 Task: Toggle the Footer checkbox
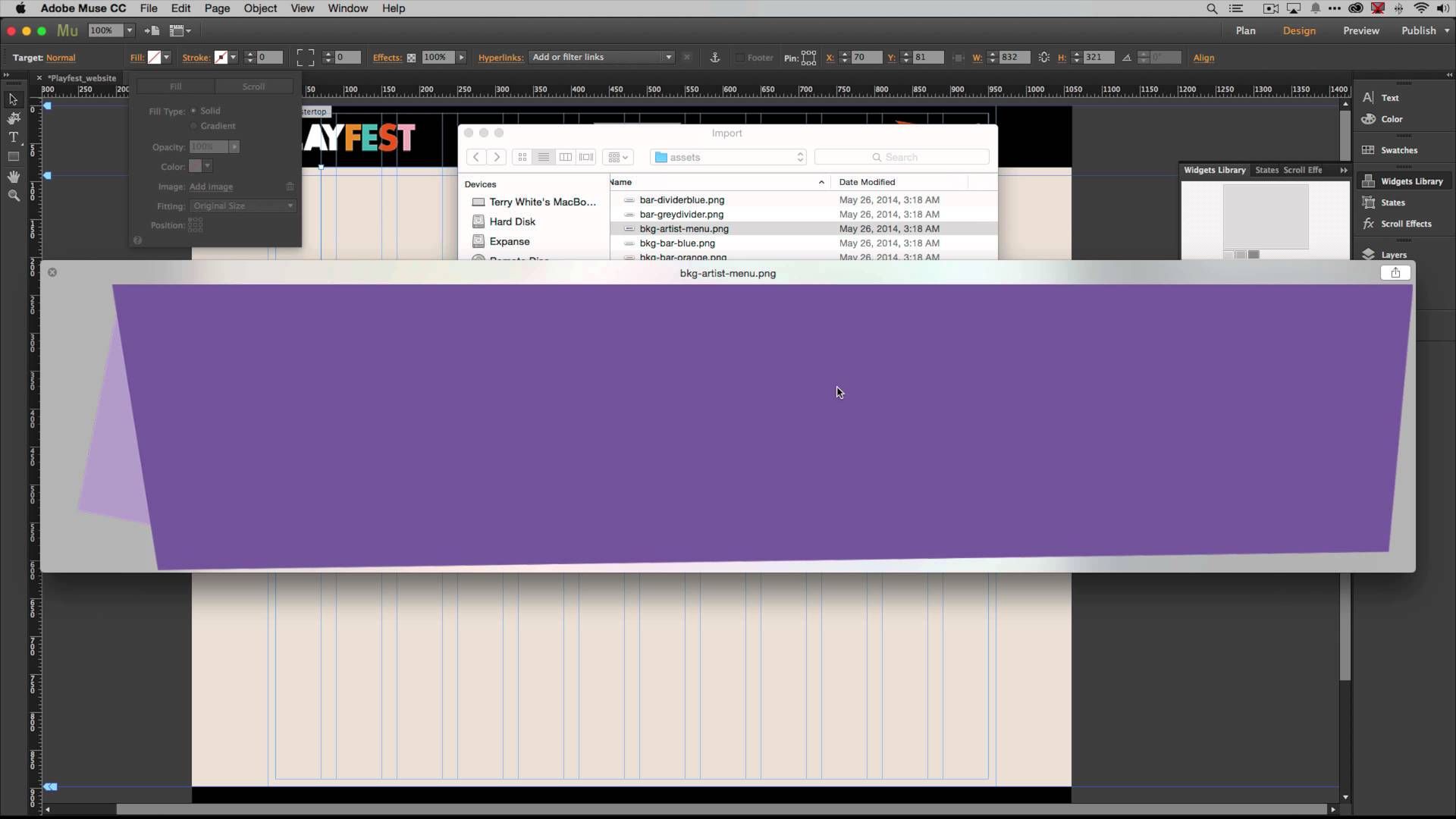coord(739,58)
